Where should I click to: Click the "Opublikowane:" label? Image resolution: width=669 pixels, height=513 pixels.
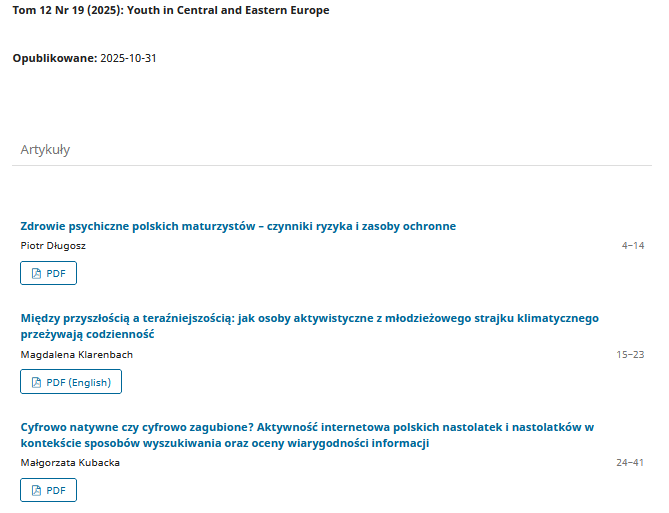54,58
